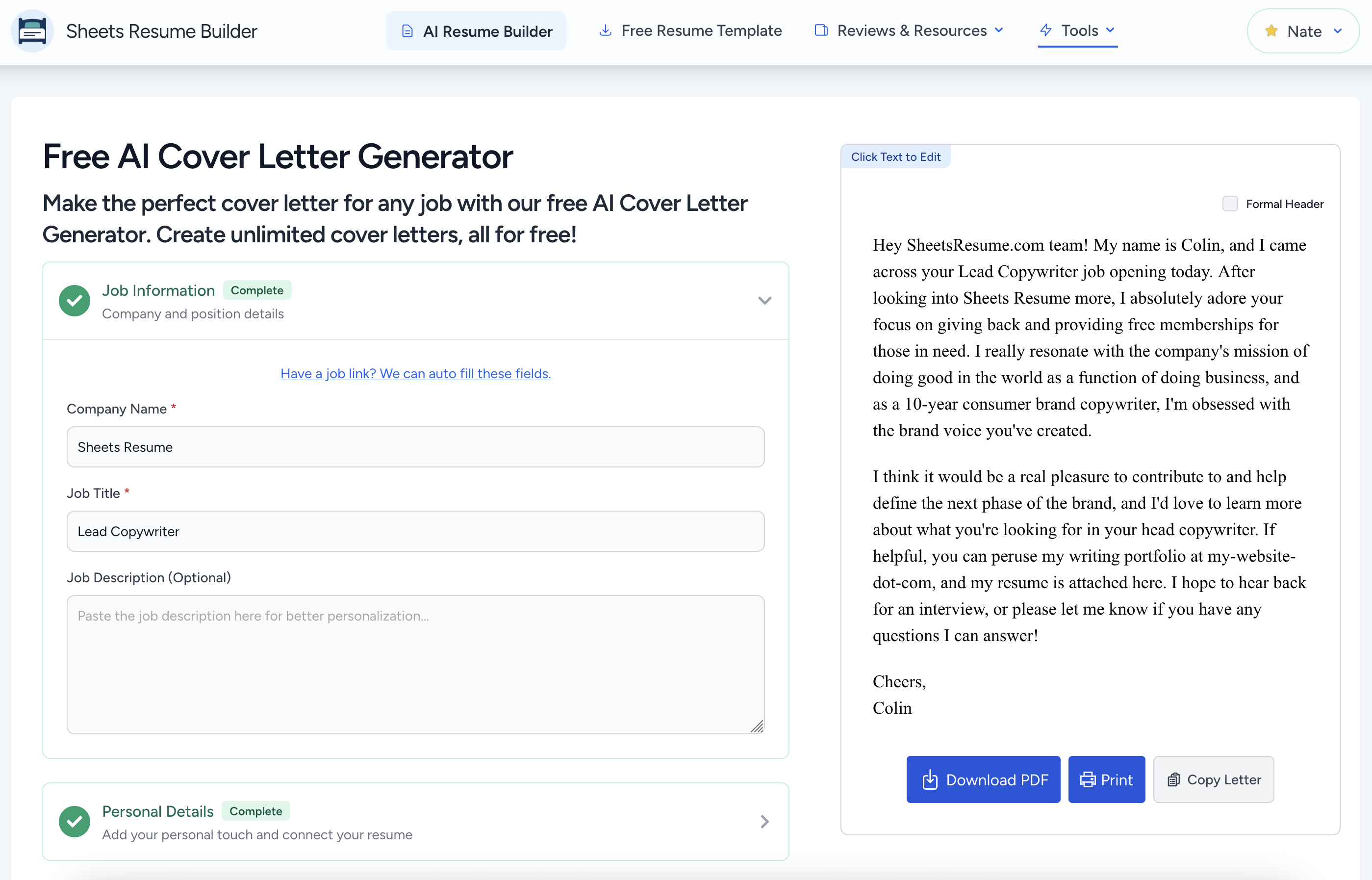Image resolution: width=1372 pixels, height=880 pixels.
Task: Click the Company Name input field
Action: click(415, 447)
